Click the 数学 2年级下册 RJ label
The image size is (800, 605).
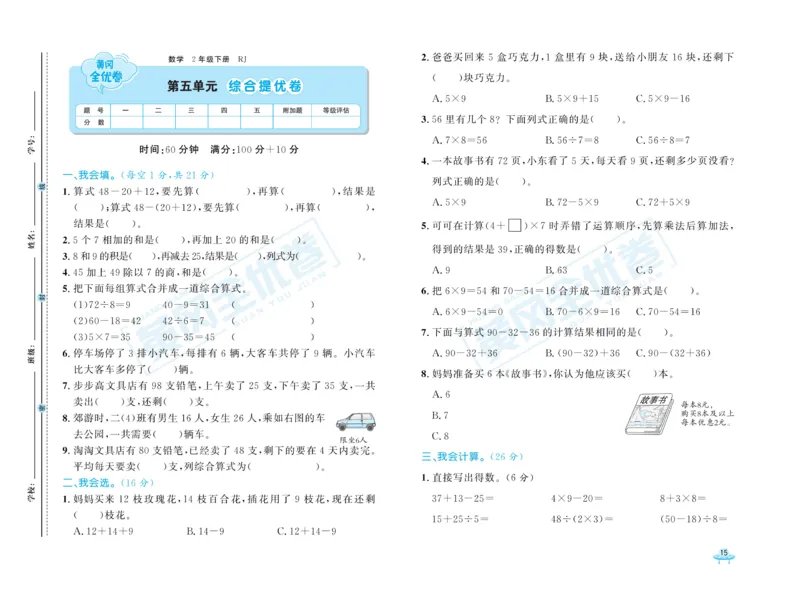[206, 58]
